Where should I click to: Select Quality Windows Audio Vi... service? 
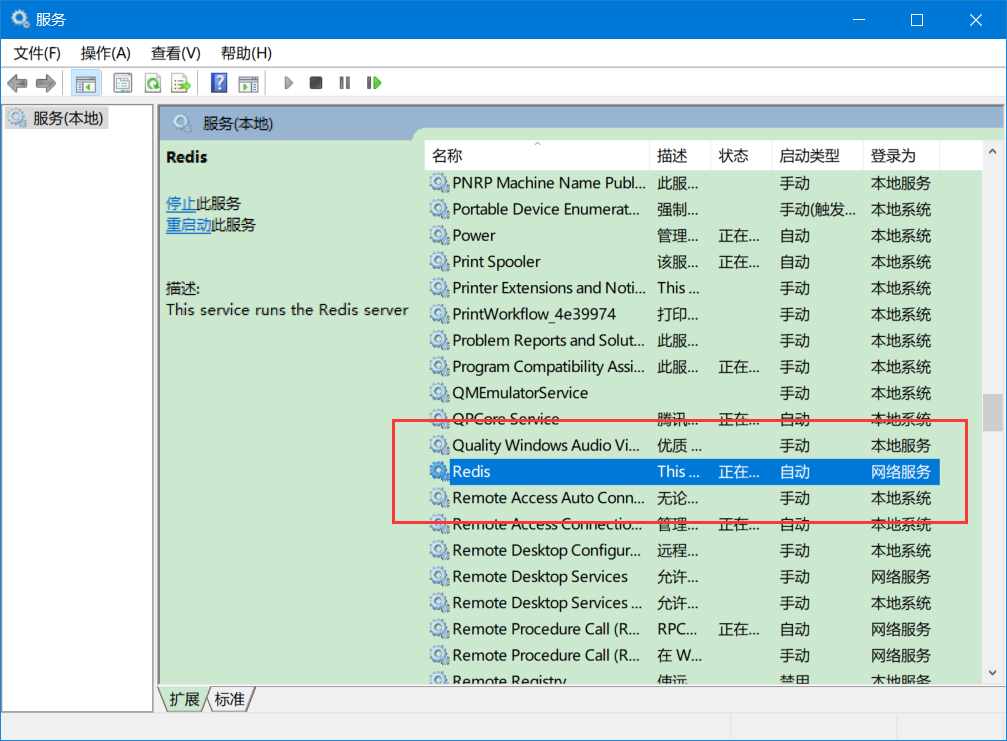pyautogui.click(x=684, y=445)
